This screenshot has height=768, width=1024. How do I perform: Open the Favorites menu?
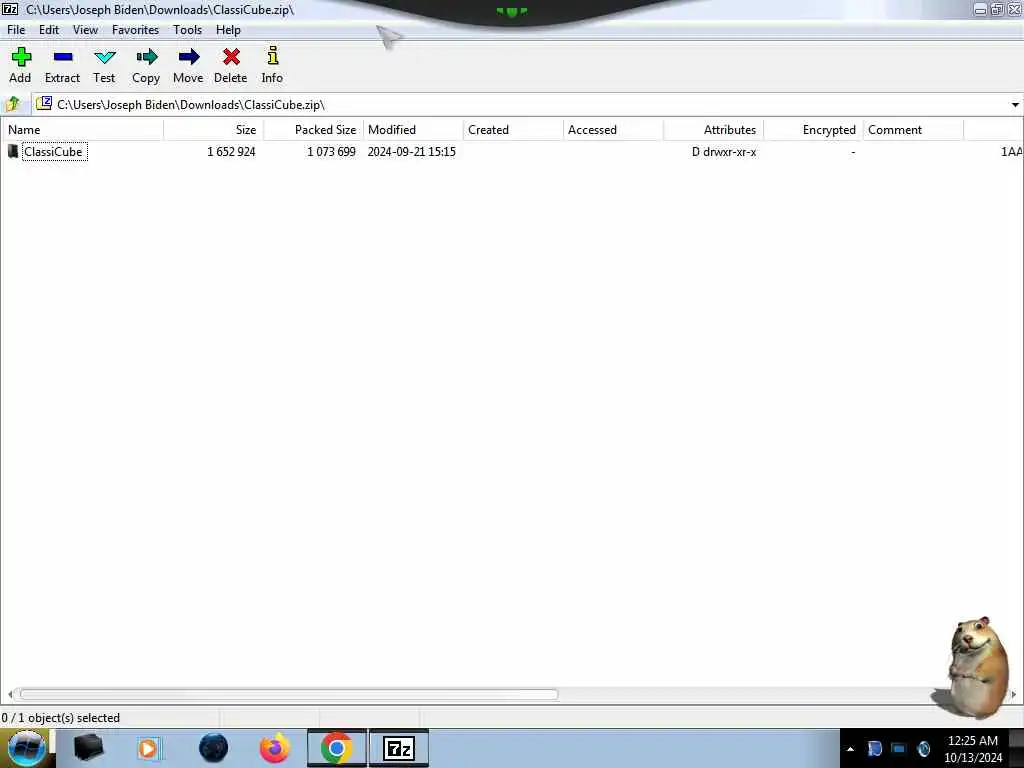point(135,30)
